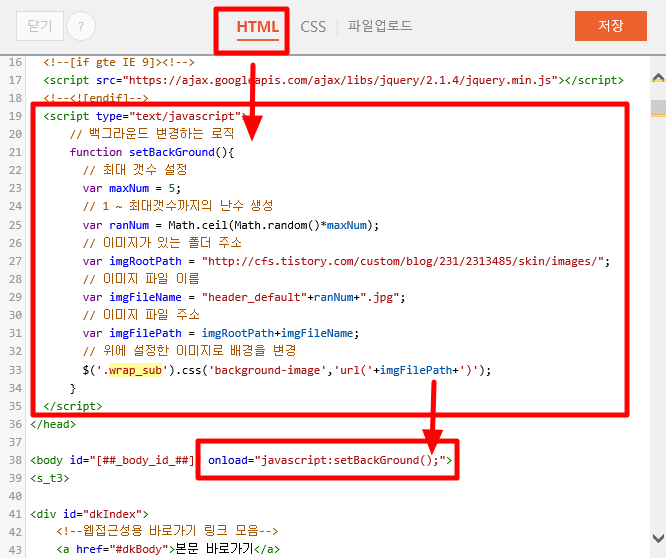Viewport: 666px width, 558px height.
Task: Switch to the HTML tab
Action: click(257, 27)
